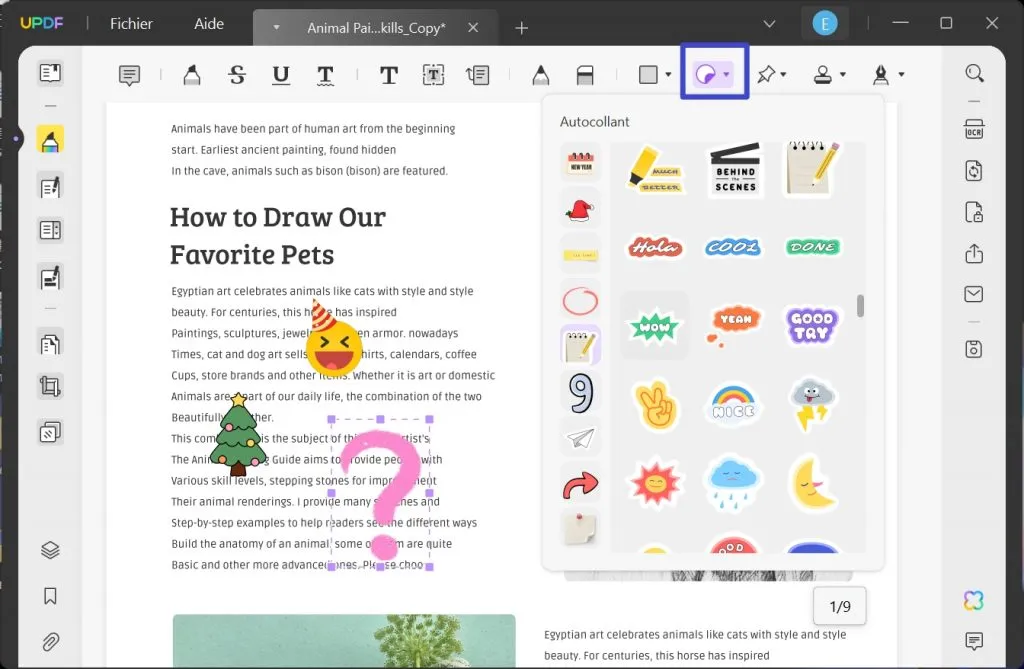Open the tab list chevron in title bar
Viewport: 1024px width, 669px height.
point(769,24)
